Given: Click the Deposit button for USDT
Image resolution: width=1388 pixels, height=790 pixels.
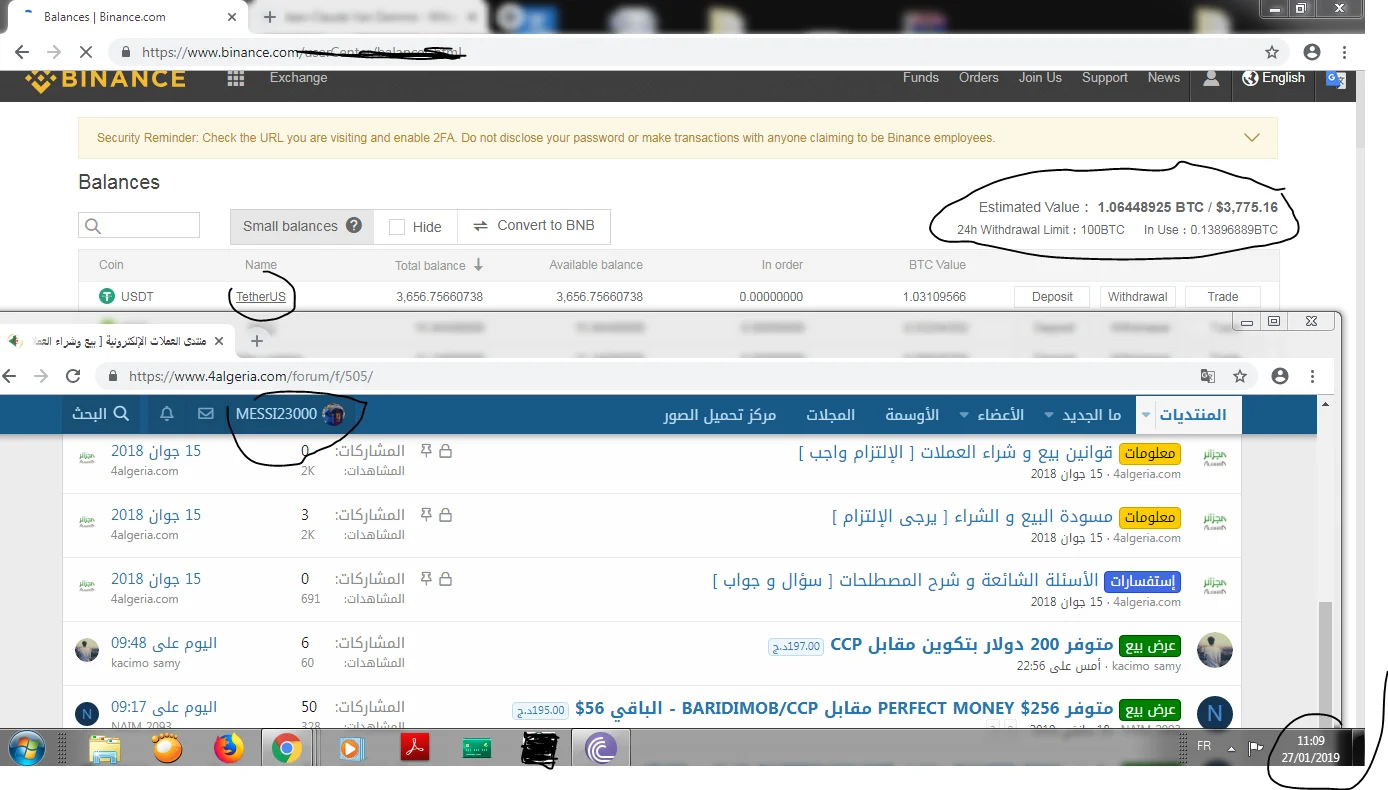Looking at the screenshot, I should tap(1052, 297).
